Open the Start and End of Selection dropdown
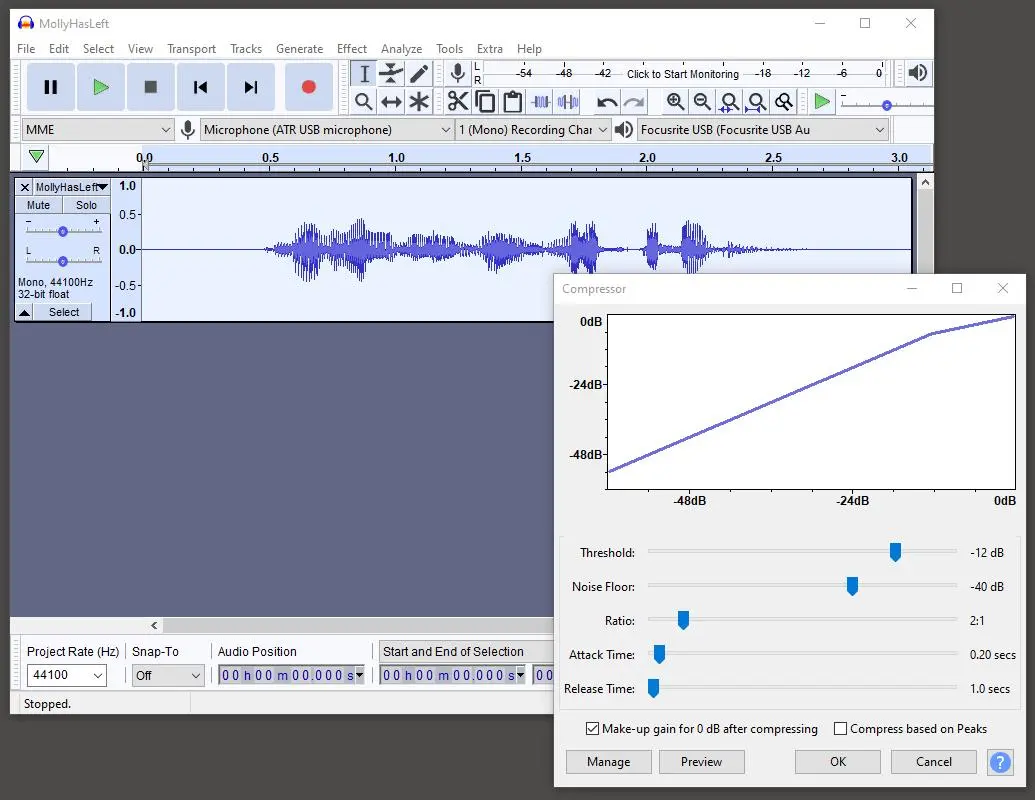This screenshot has height=800, width=1035. [466, 651]
